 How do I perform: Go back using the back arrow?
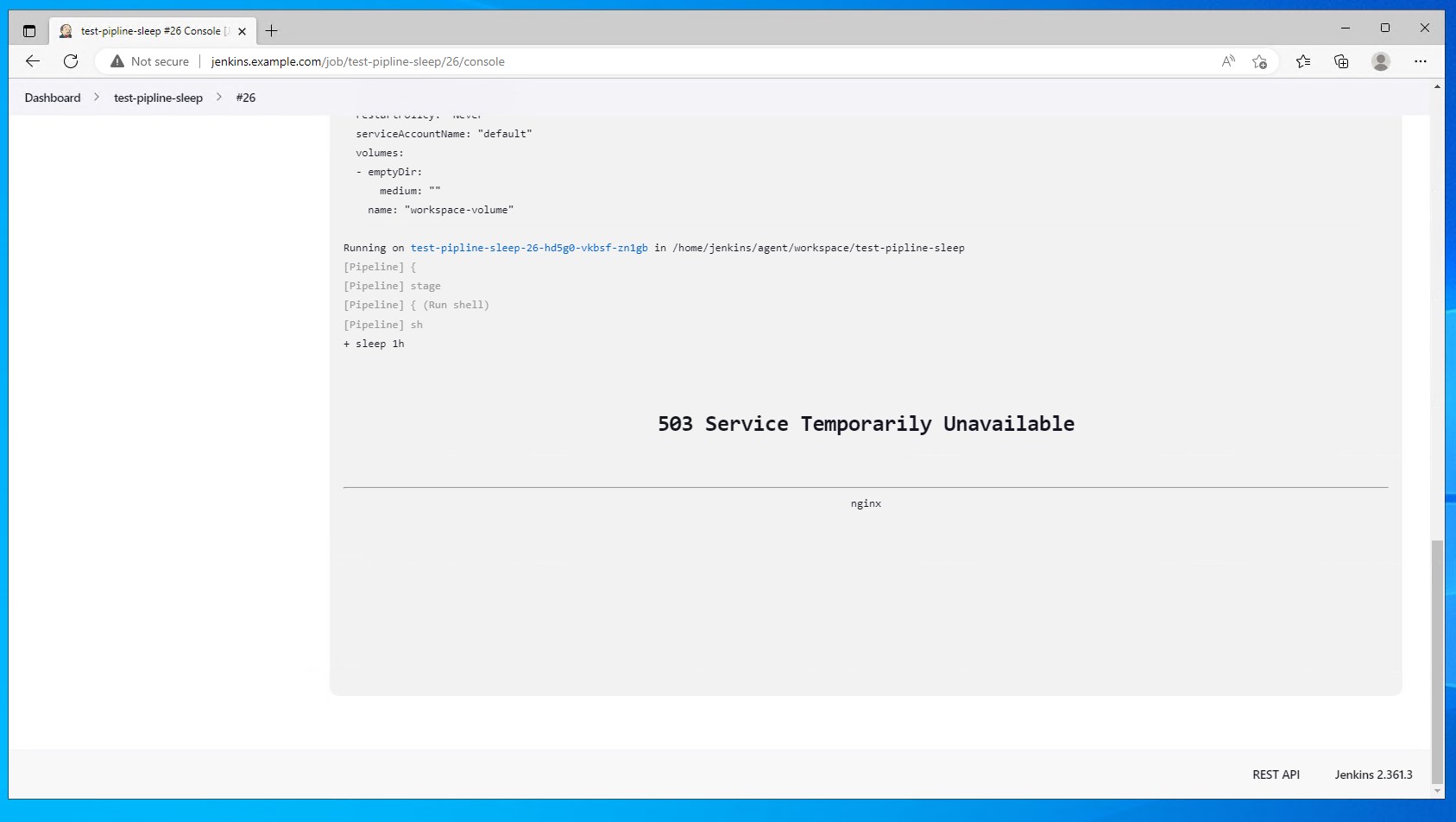(32, 61)
